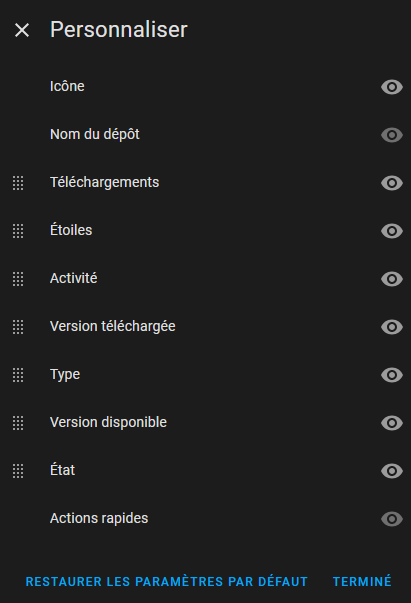
Task: Select the Nom du dépôt row label
Action: pos(95,135)
